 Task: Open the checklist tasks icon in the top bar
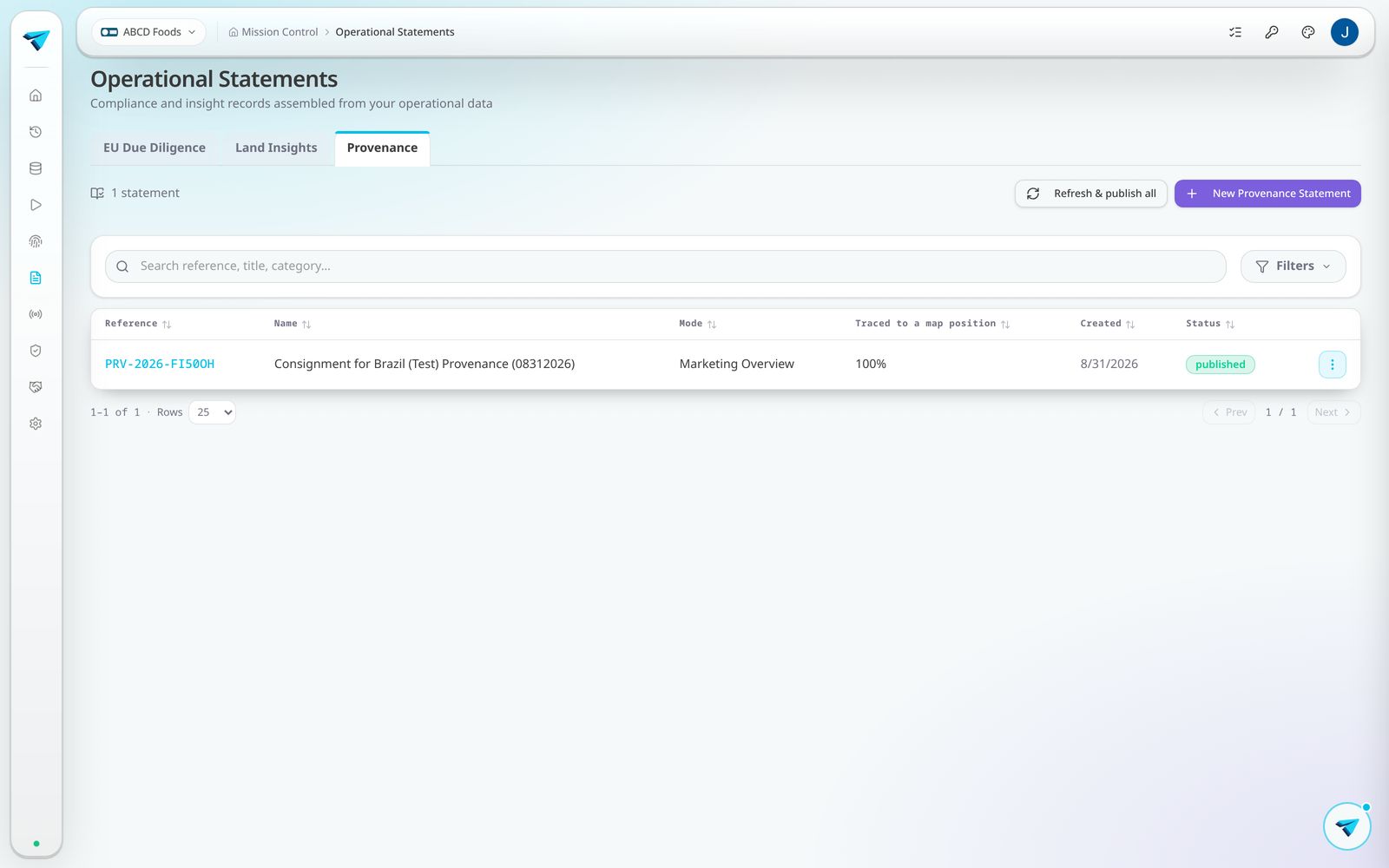[x=1235, y=32]
